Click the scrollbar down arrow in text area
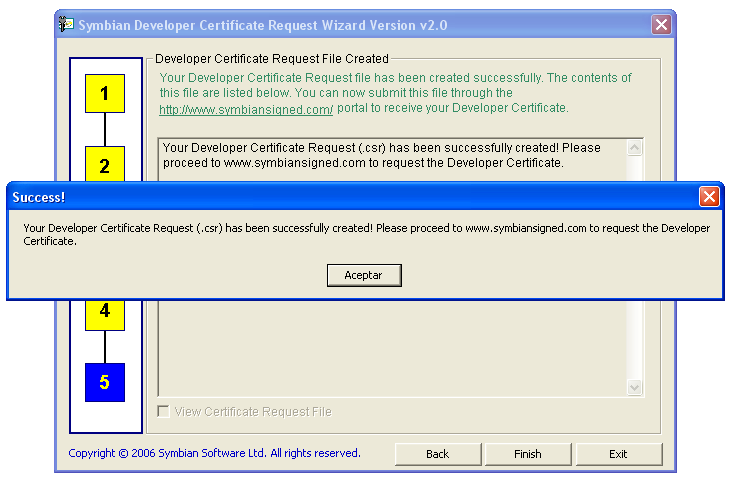Viewport: 741px width, 496px height. click(634, 387)
